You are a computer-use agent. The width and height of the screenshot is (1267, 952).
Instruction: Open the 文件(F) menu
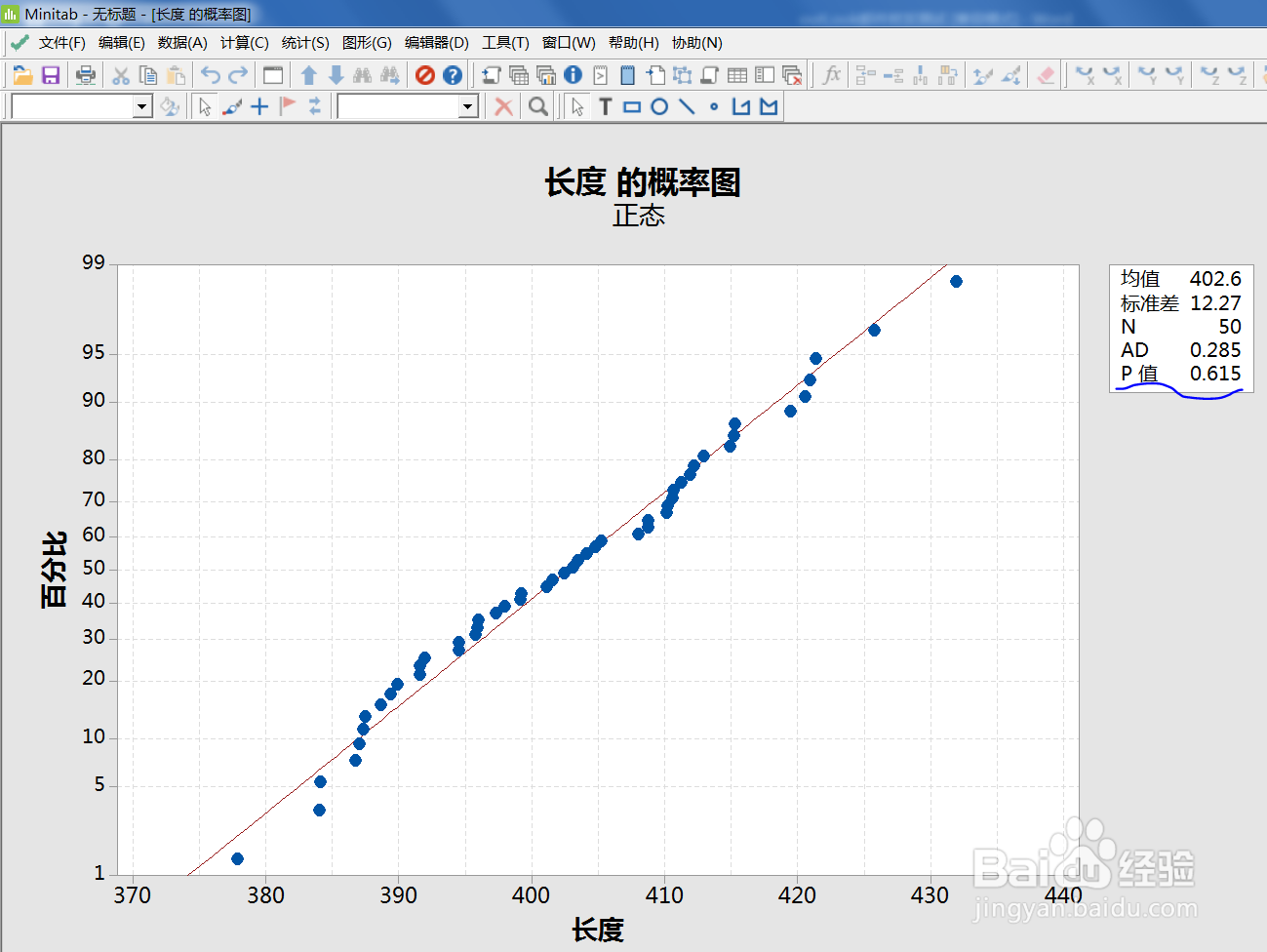click(61, 43)
